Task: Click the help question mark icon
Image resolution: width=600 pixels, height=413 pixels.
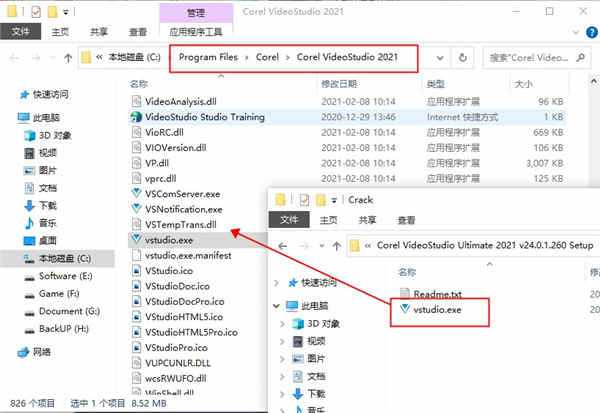Action: click(592, 33)
